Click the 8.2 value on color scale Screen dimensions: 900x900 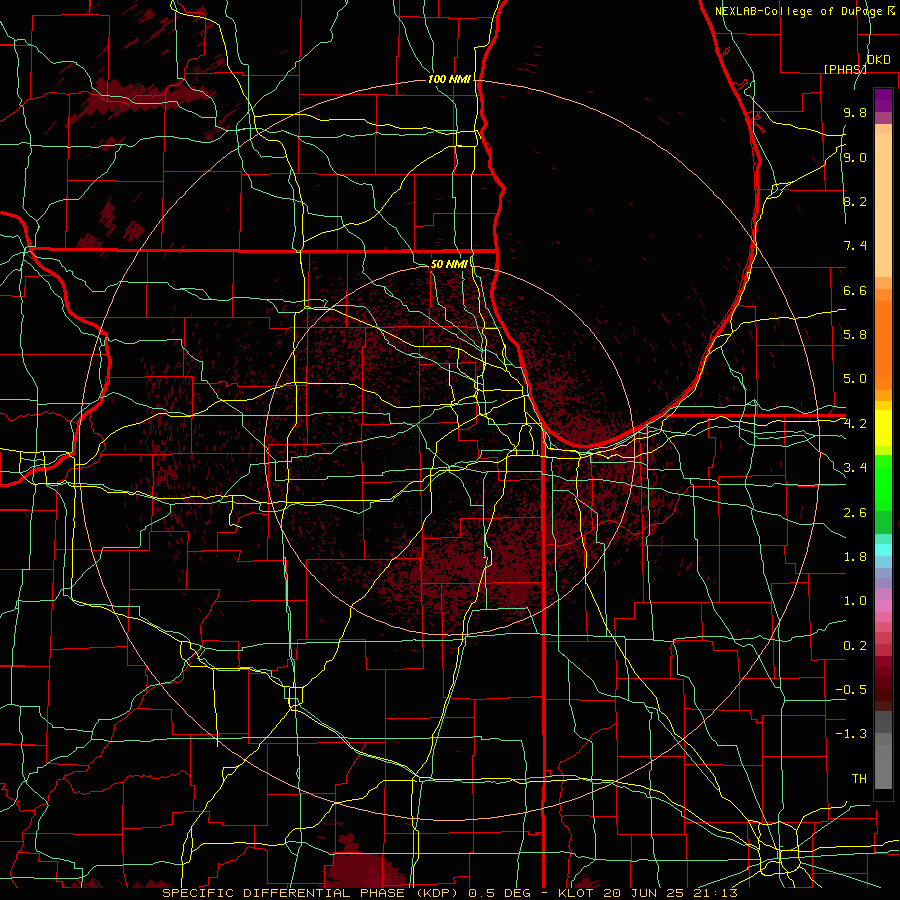(x=855, y=201)
